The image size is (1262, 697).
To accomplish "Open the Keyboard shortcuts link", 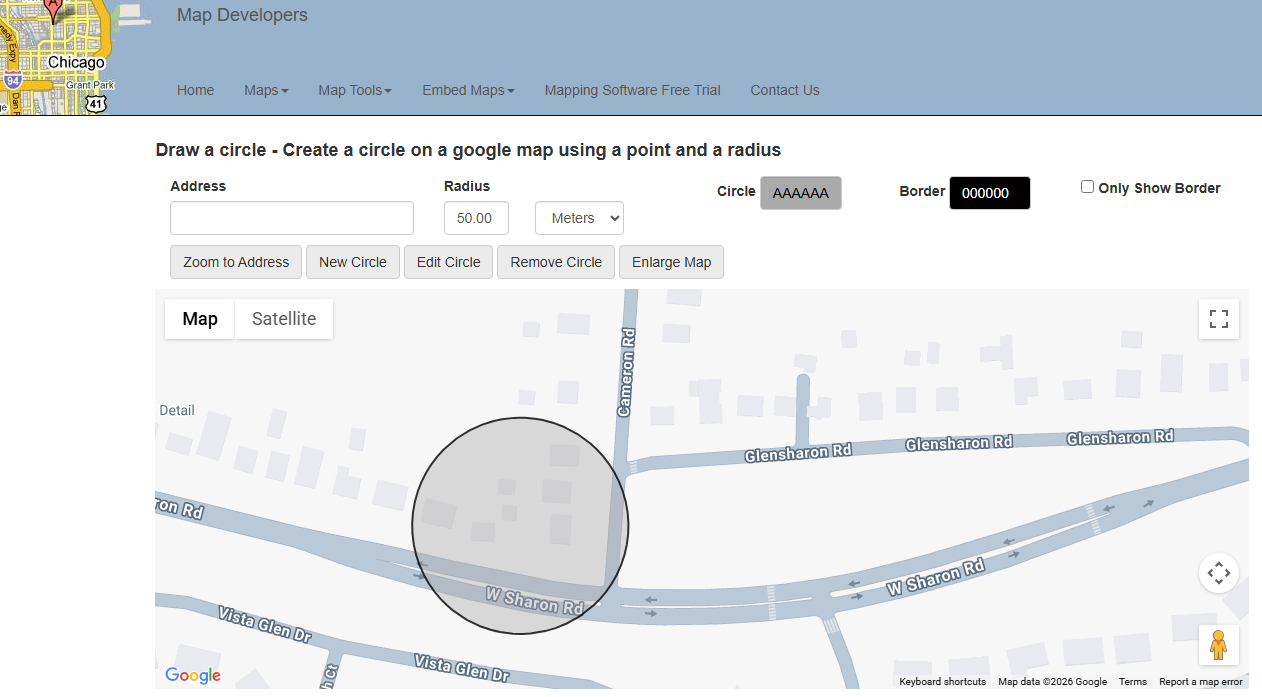I will click(x=942, y=682).
